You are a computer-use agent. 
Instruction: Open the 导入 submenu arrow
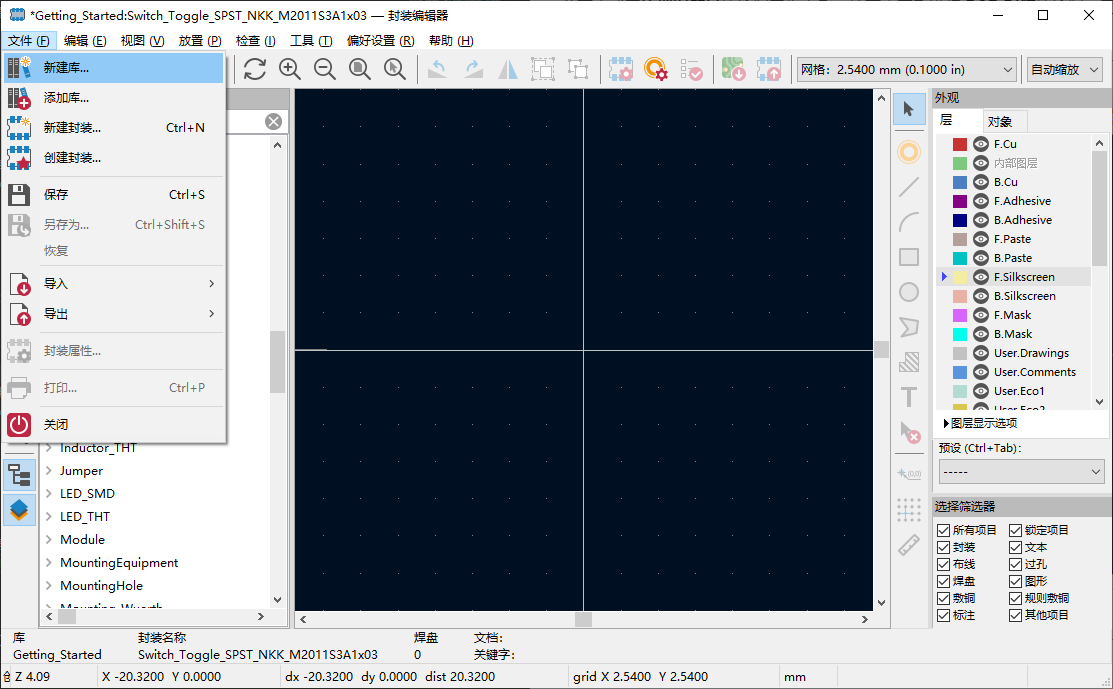coord(212,284)
